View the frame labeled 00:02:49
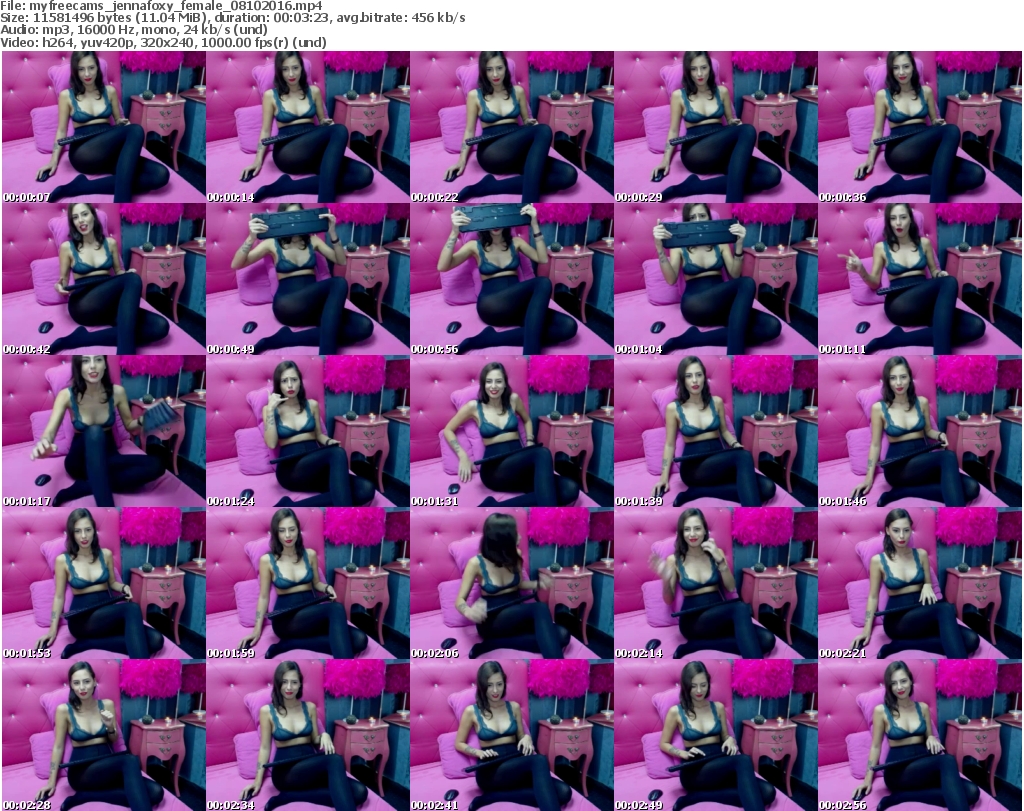The image size is (1024, 811). [x=716, y=735]
